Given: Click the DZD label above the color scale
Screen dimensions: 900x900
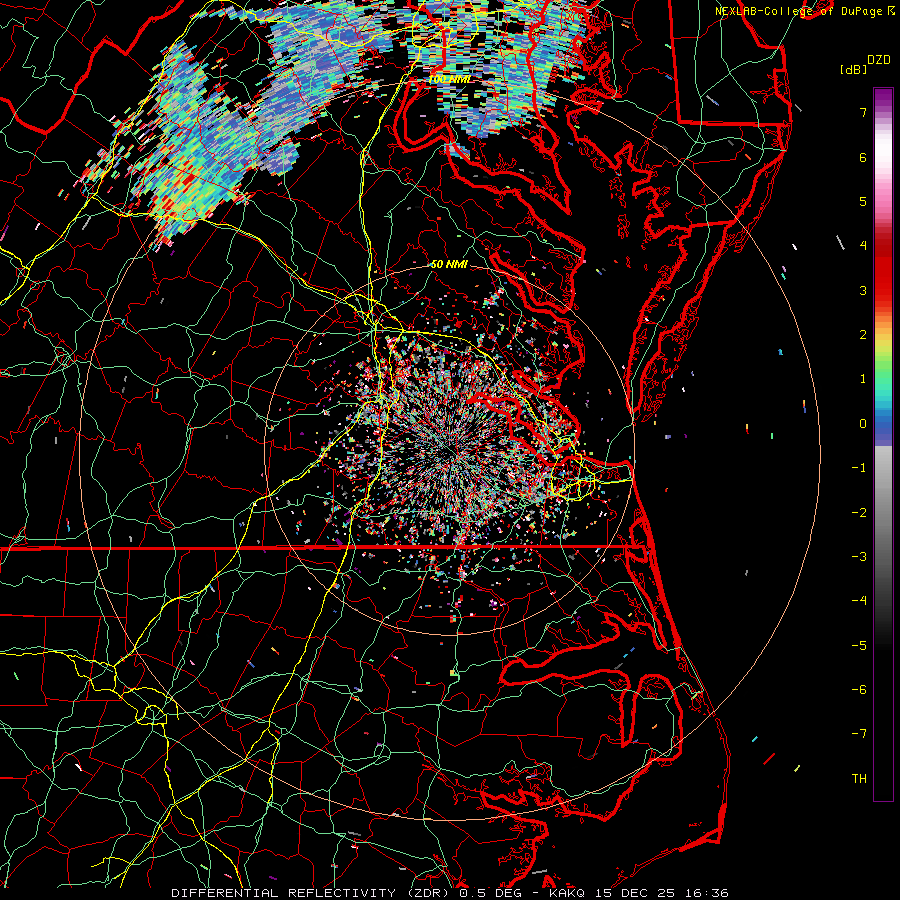Looking at the screenshot, I should 879,60.
